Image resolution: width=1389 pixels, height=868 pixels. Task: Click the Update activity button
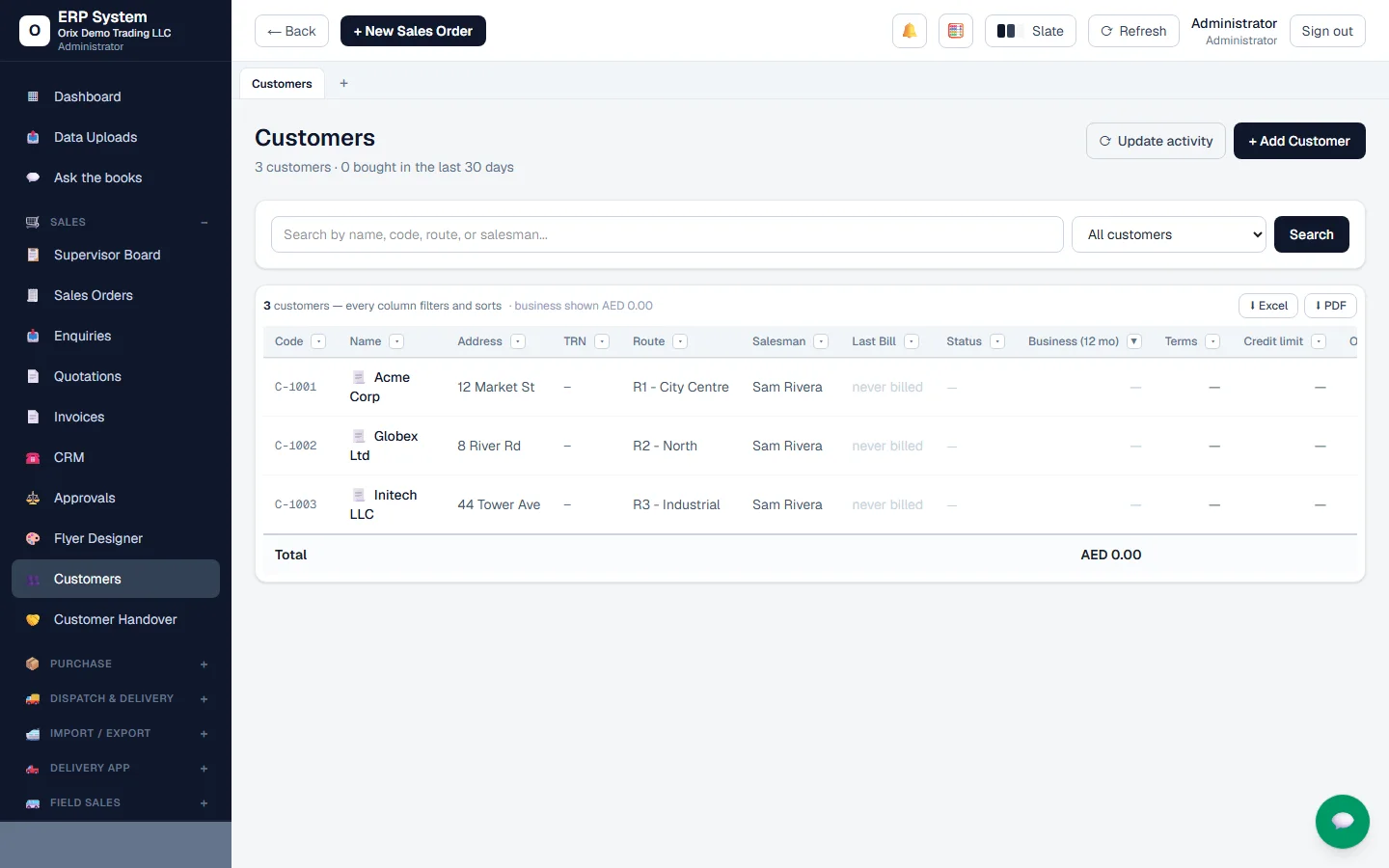click(x=1156, y=141)
